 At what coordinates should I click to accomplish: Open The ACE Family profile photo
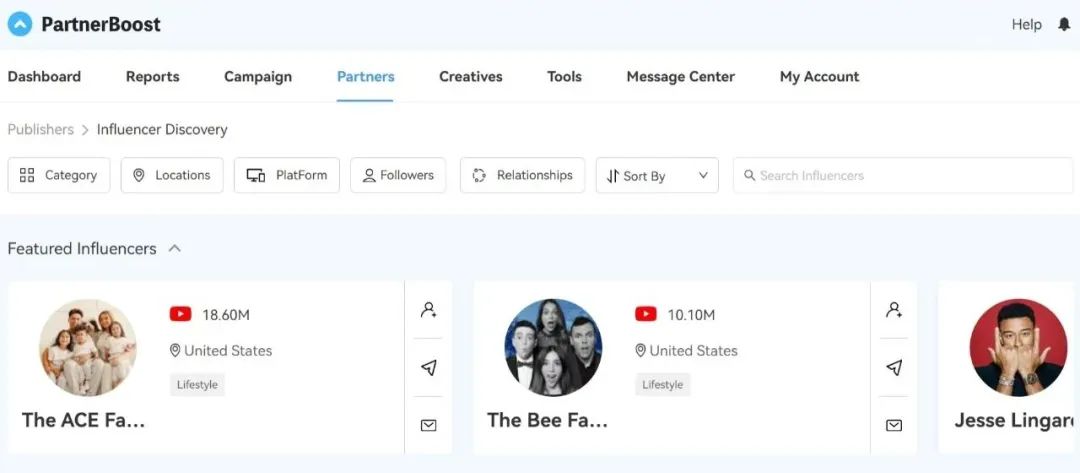(x=88, y=347)
